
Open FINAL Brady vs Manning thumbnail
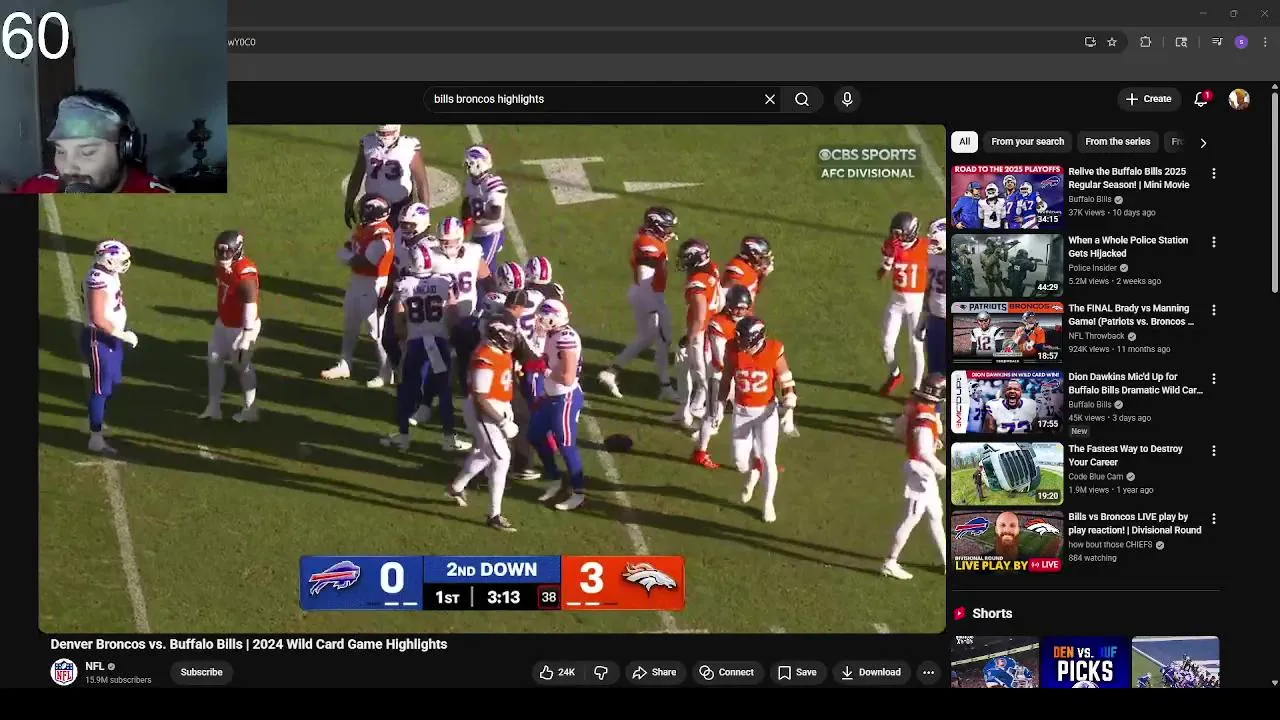tap(1007, 333)
